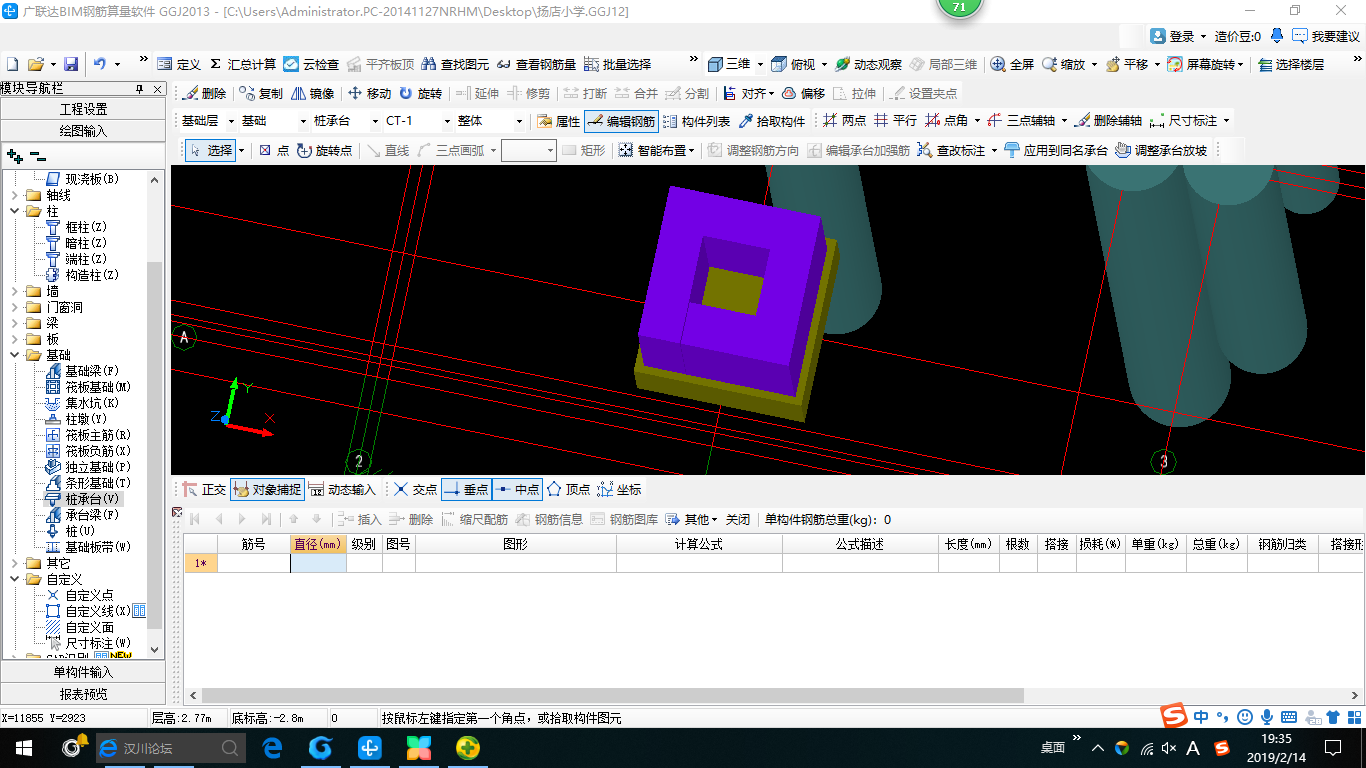This screenshot has width=1366, height=768.
Task: Toggle 中点 midpoint snap
Action: click(x=517, y=489)
